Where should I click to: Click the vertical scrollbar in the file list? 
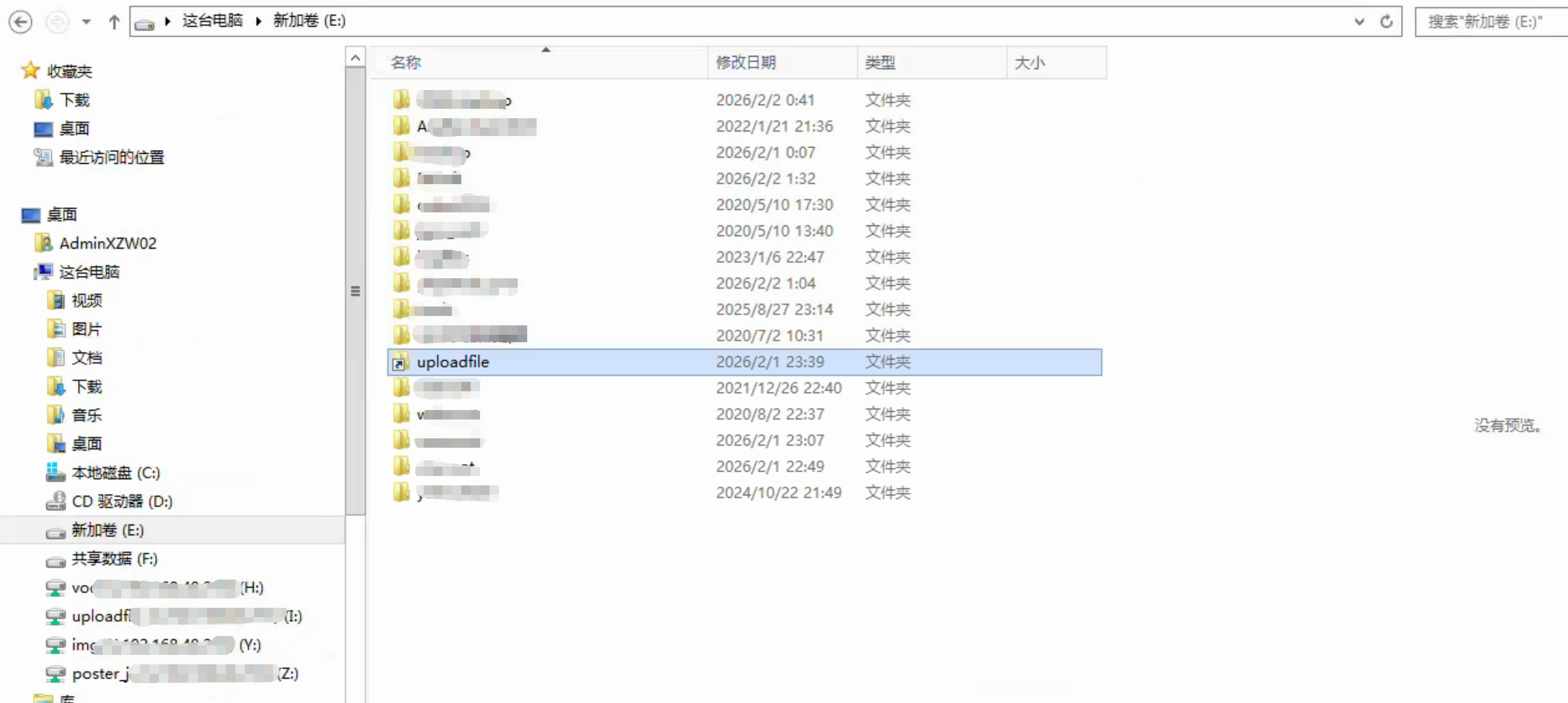pyautogui.click(x=356, y=291)
